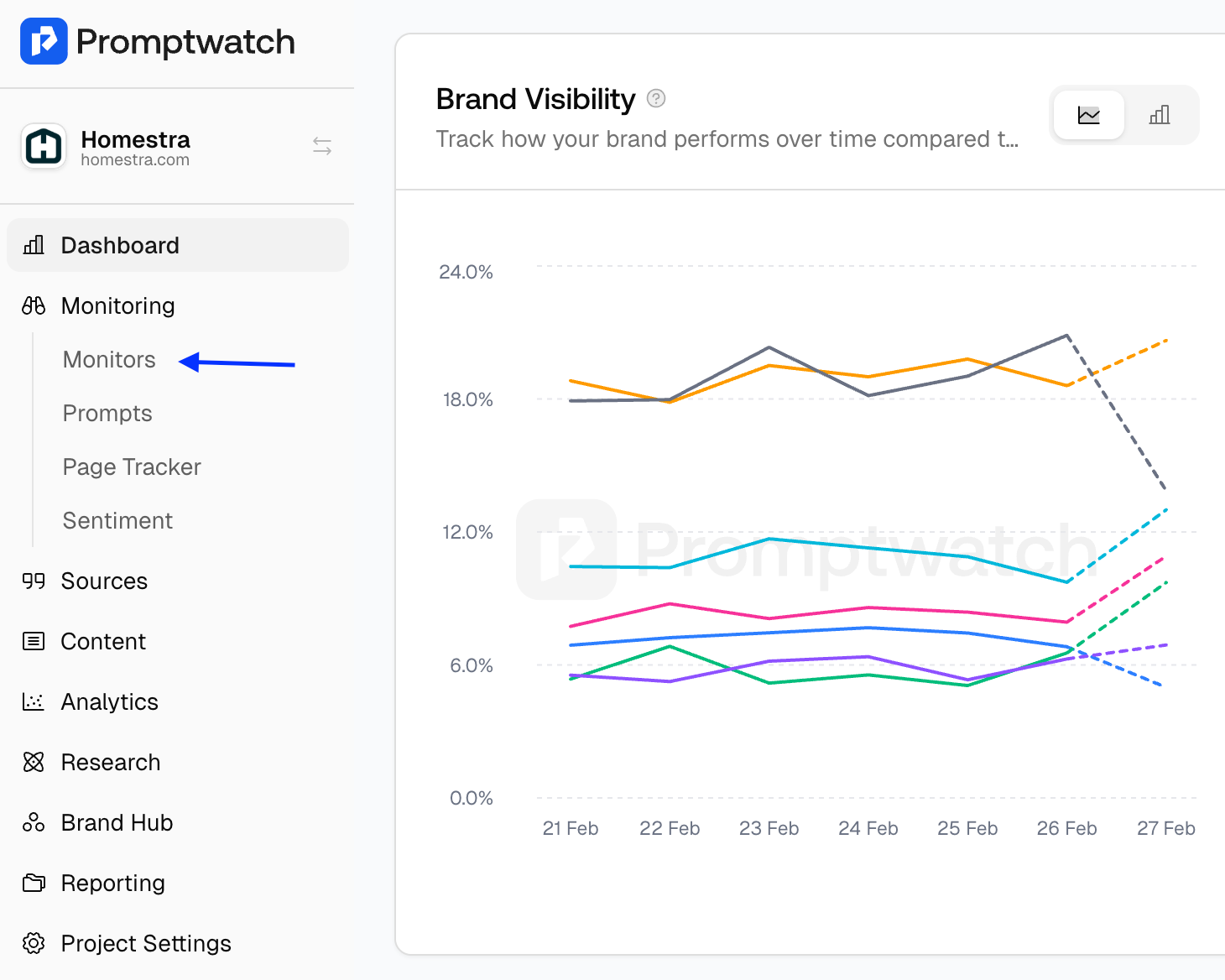1225x980 pixels.
Task: Open the Brand Hub menu item
Action: pyautogui.click(x=117, y=822)
